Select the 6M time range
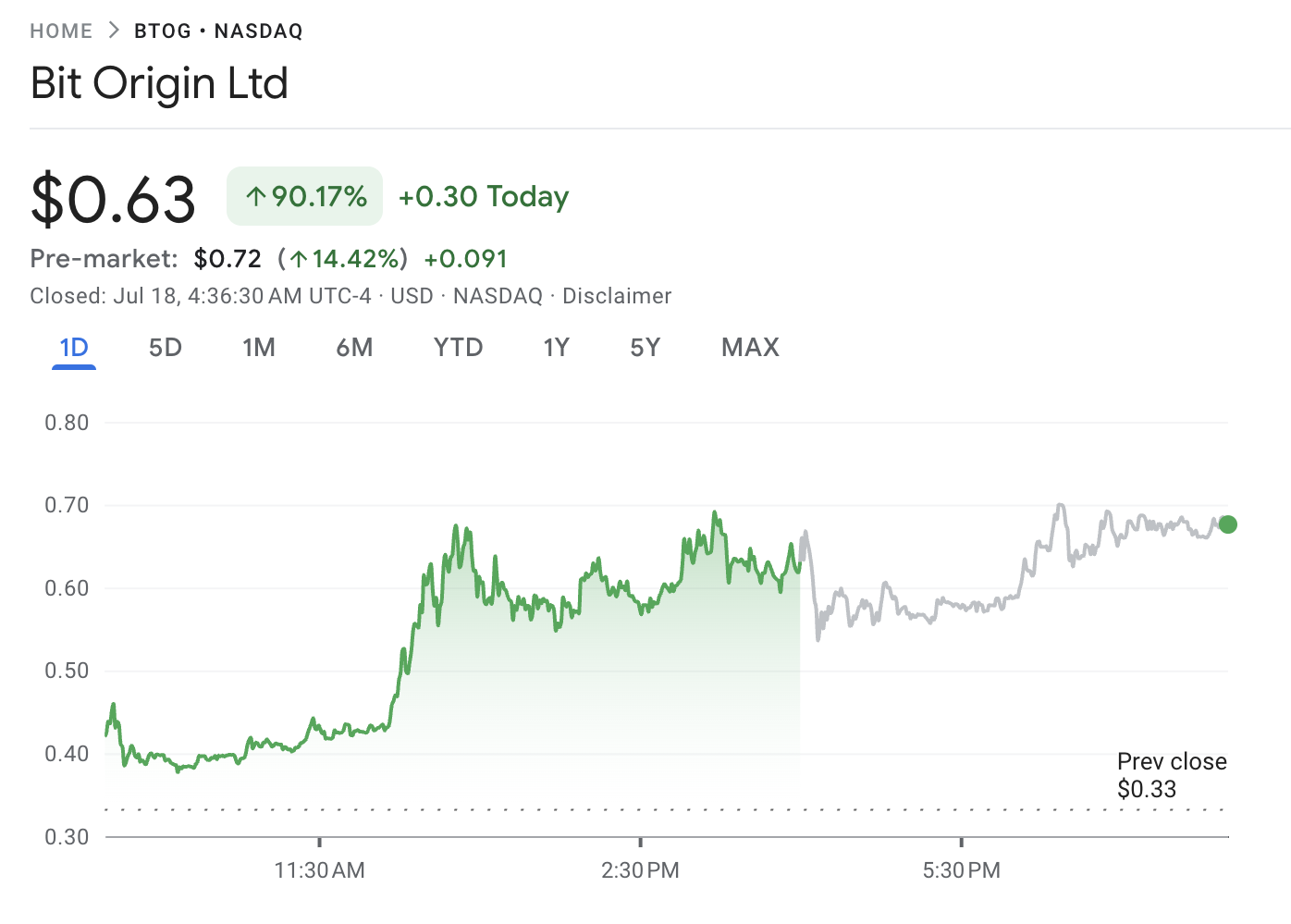This screenshot has width=1291, height=924. coord(355,347)
